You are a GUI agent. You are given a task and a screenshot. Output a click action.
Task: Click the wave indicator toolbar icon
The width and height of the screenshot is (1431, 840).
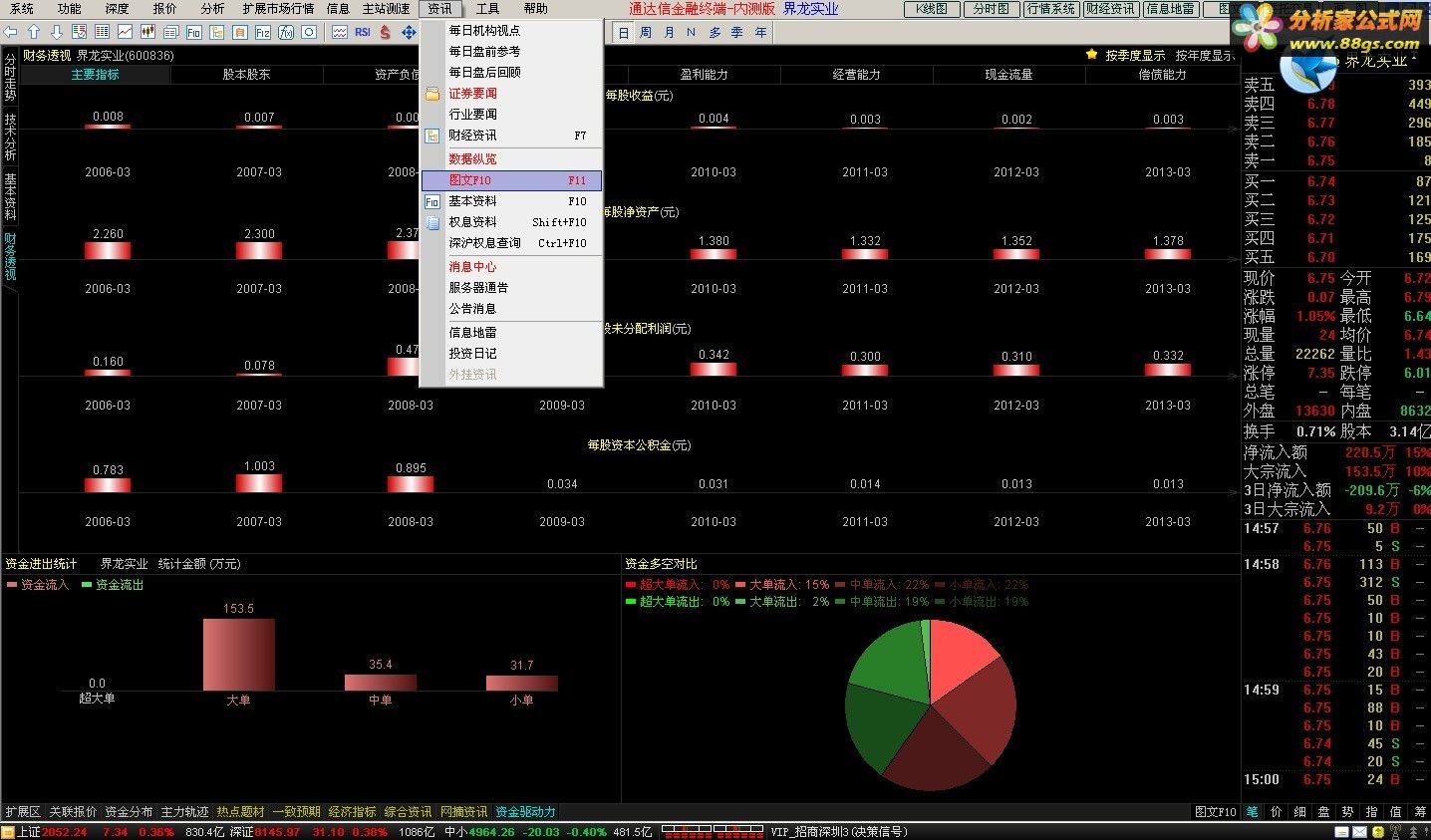click(340, 32)
